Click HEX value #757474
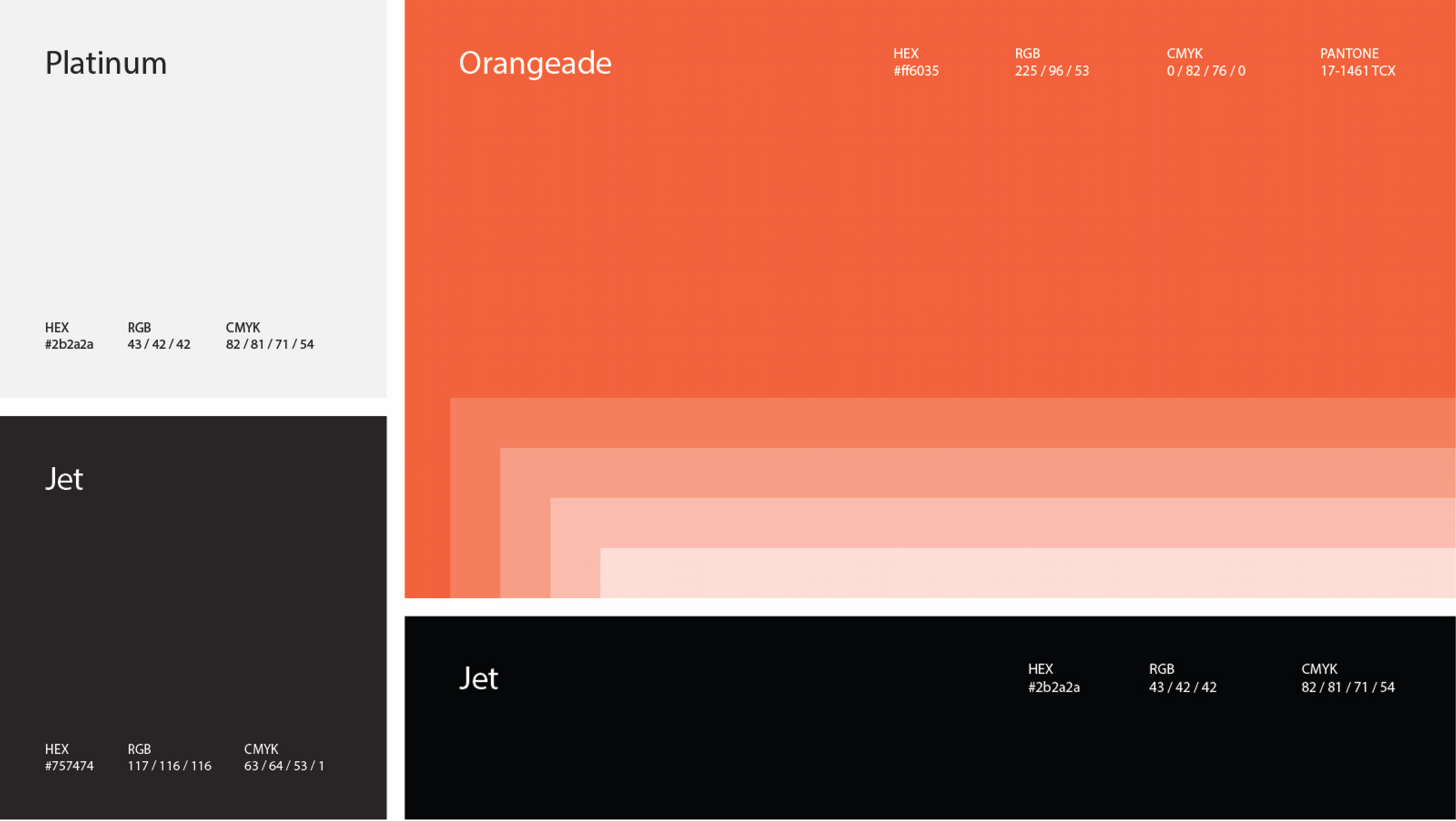Screen dimensions: 1456x821 tap(69, 766)
